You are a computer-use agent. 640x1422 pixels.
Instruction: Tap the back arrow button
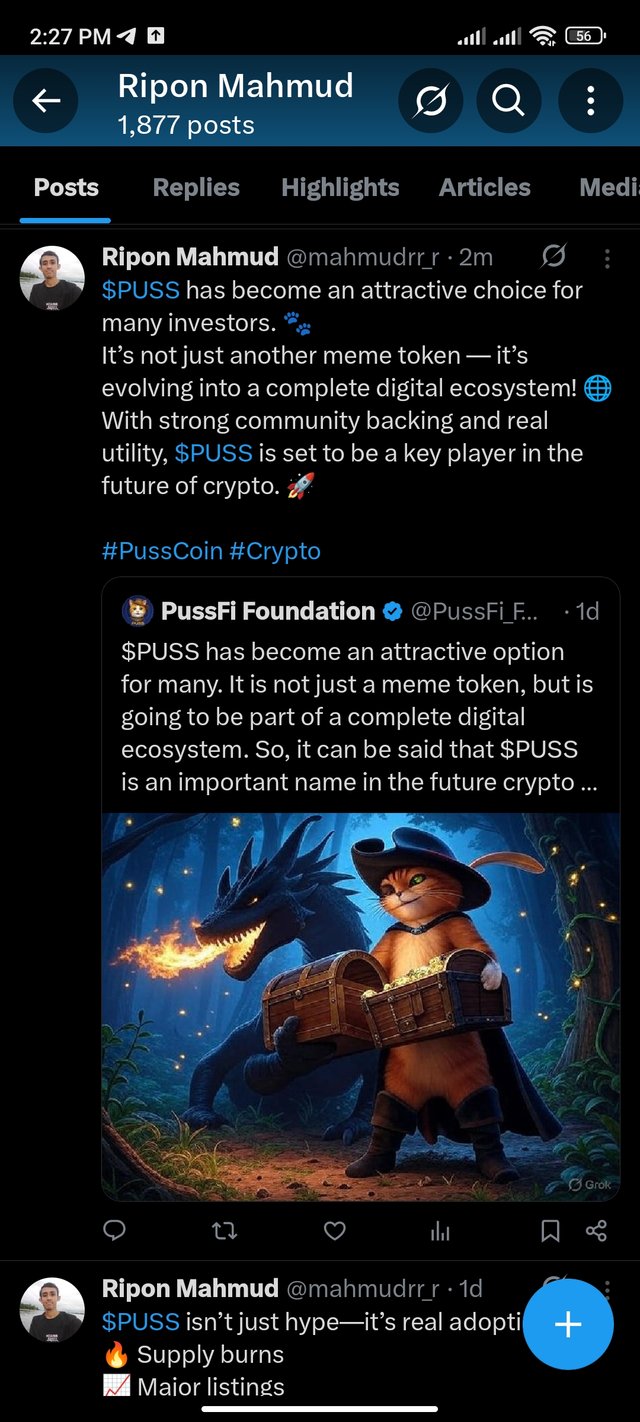tap(46, 100)
